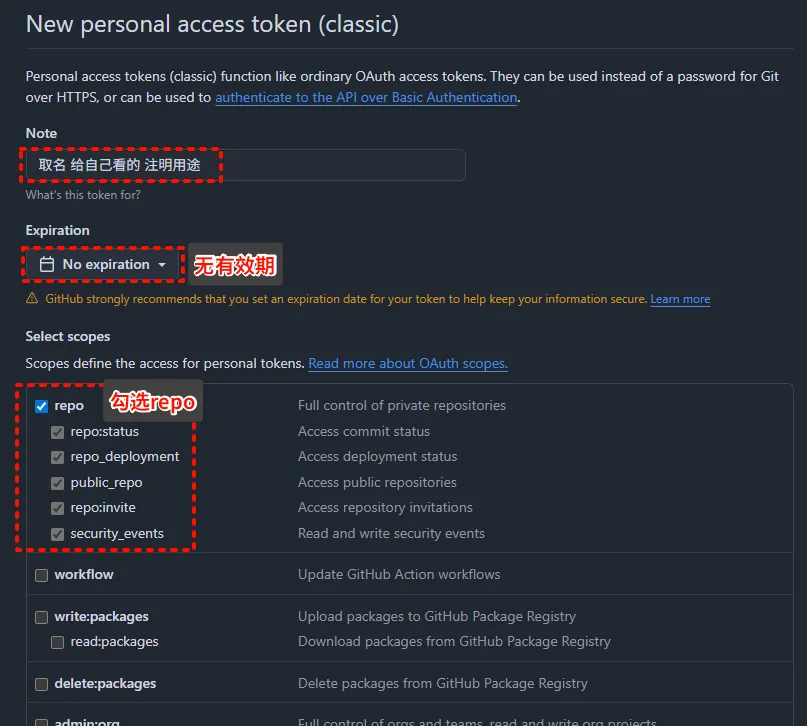Open the Learn more link
Image resolution: width=807 pixels, height=726 pixels.
tap(680, 299)
